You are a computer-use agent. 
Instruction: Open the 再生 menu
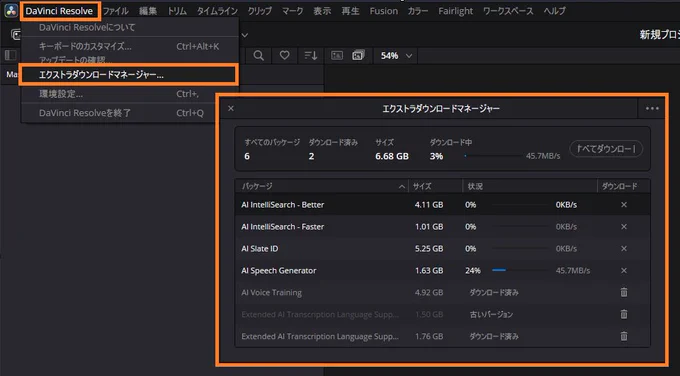(350, 11)
